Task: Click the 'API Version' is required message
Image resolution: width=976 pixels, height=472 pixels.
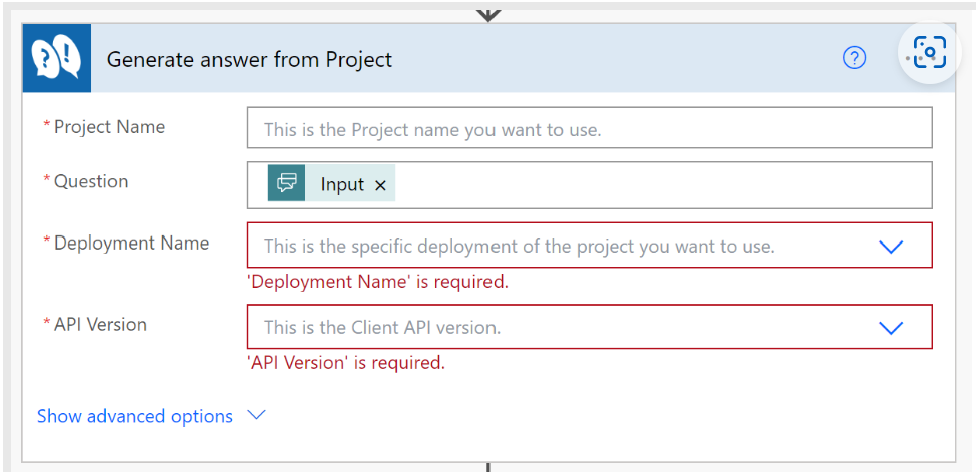Action: (x=346, y=363)
